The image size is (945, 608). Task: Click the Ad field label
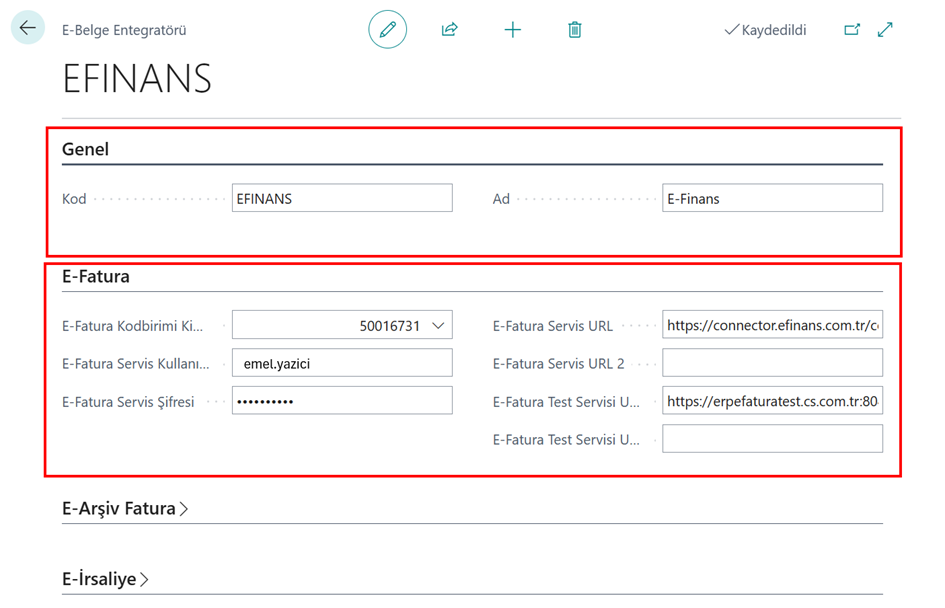click(x=501, y=199)
